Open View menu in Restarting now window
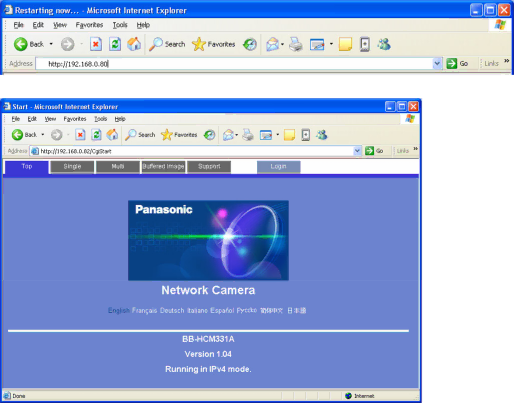This screenshot has width=514, height=403. point(60,25)
